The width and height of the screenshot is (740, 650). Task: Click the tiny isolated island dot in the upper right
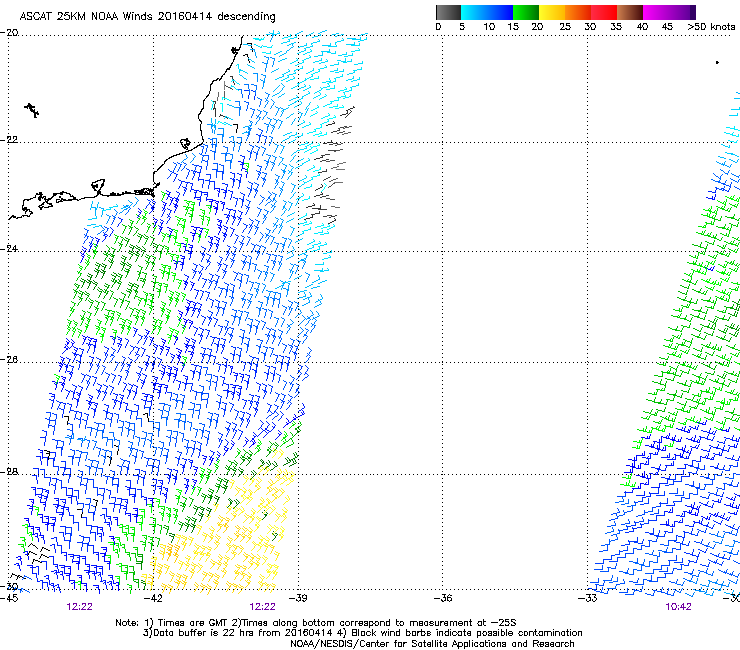point(717,62)
